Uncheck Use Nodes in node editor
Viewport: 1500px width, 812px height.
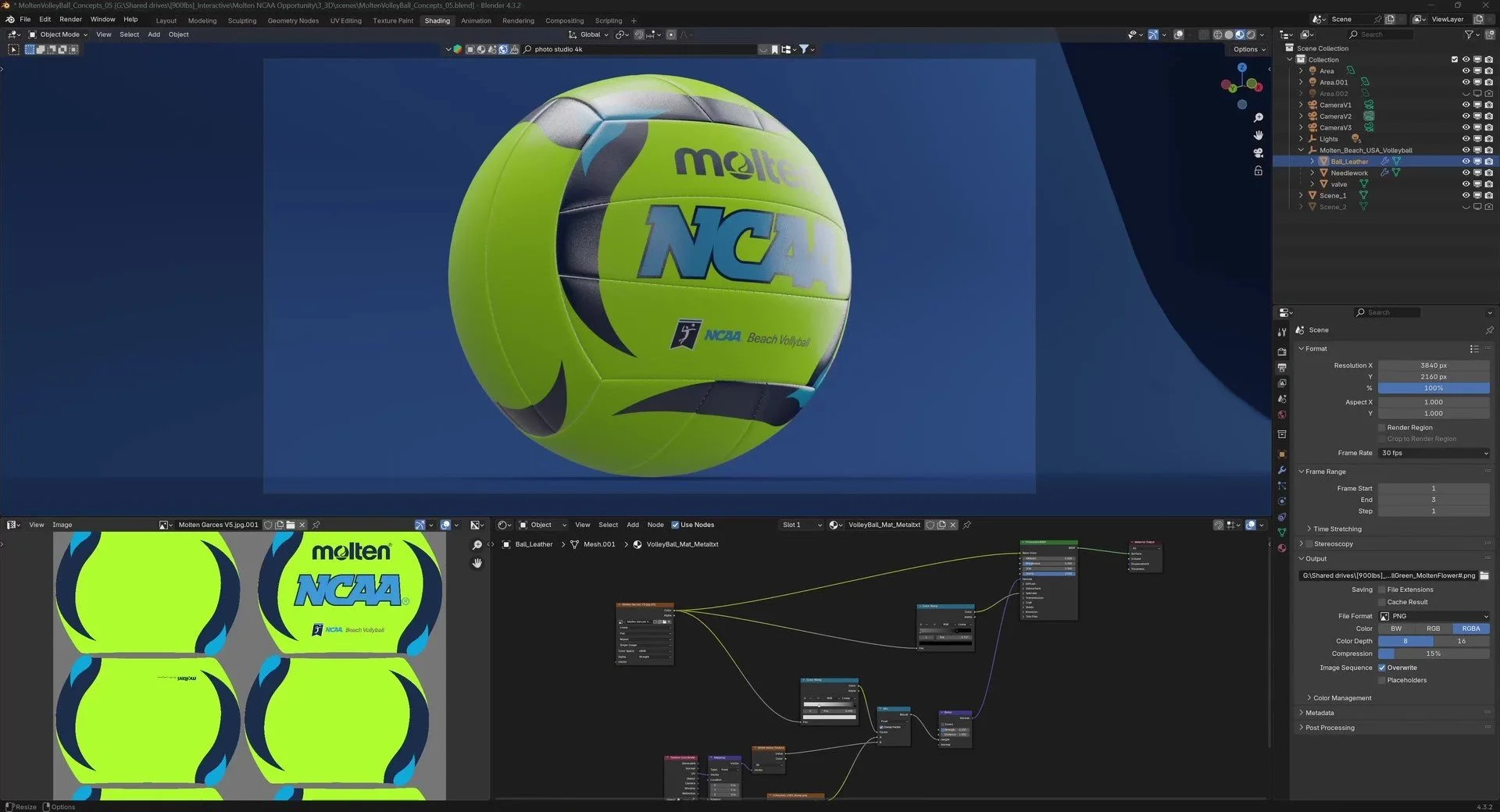coord(675,525)
